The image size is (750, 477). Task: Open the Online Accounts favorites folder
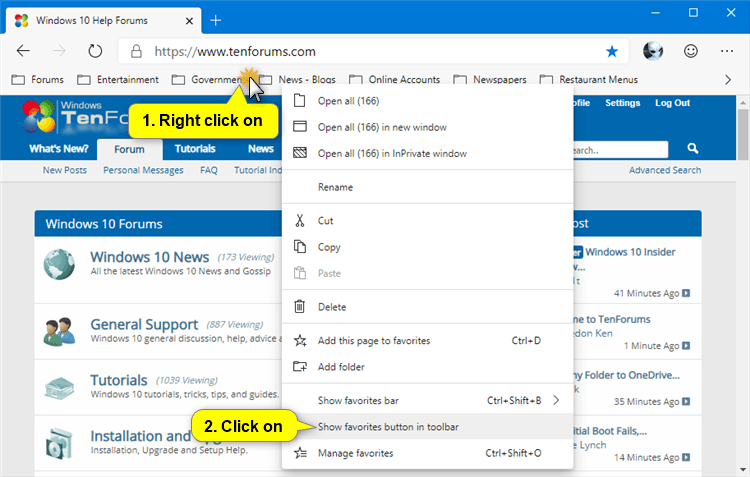395,79
